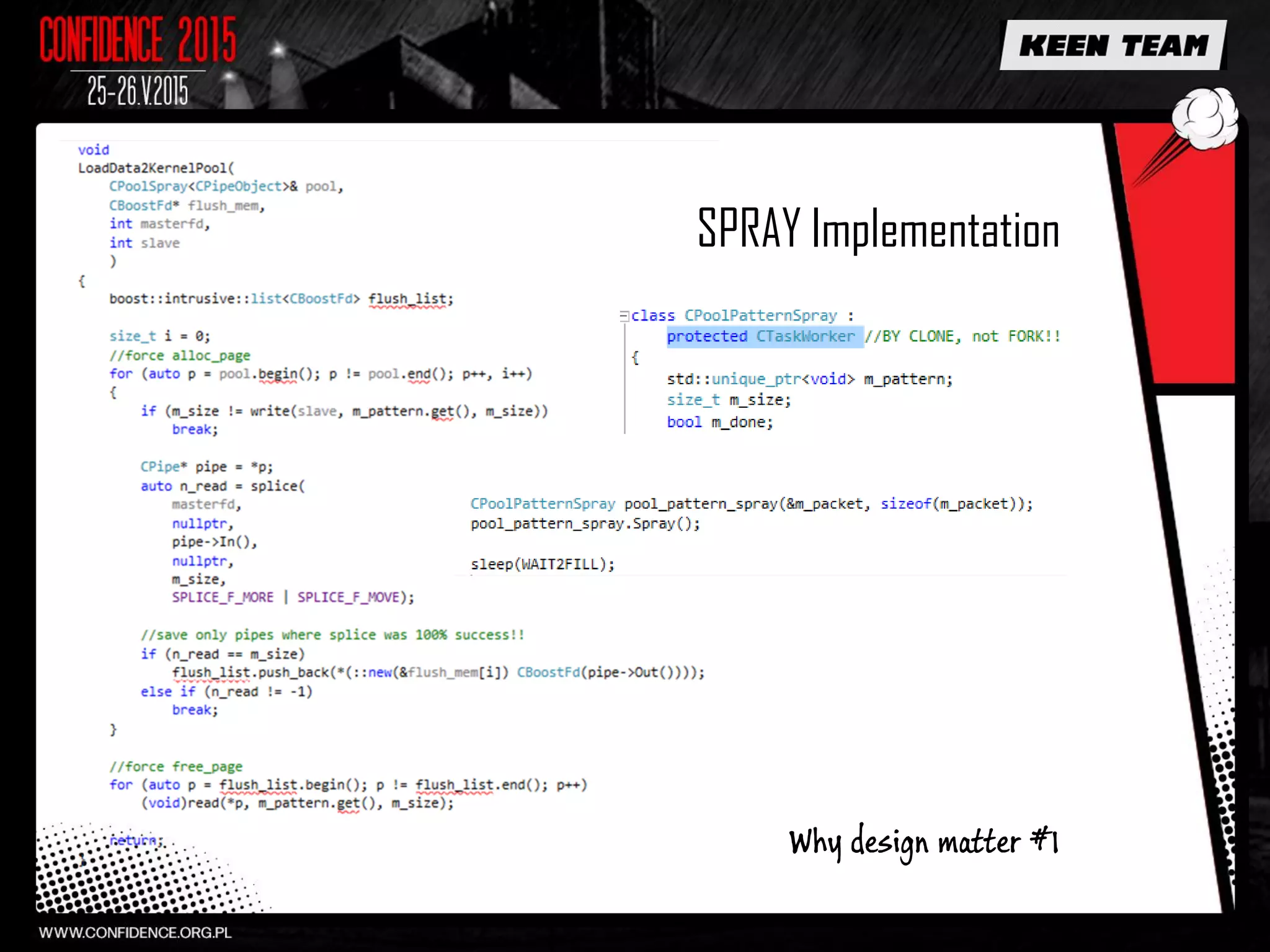Click the '//BY CLONE, not FORK!!' comment
Screen dimensions: 1270x952
pyautogui.click(x=962, y=337)
